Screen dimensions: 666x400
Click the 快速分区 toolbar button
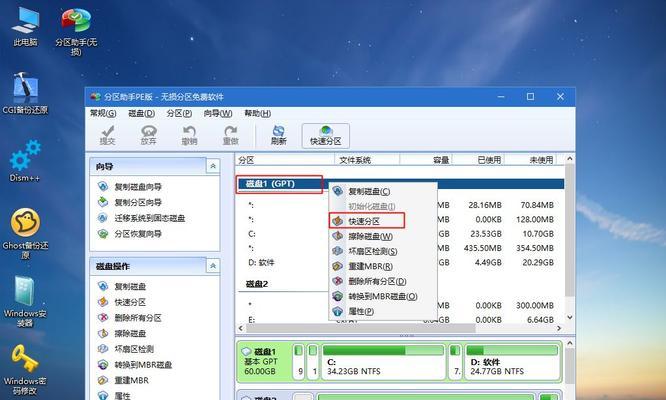pos(325,135)
